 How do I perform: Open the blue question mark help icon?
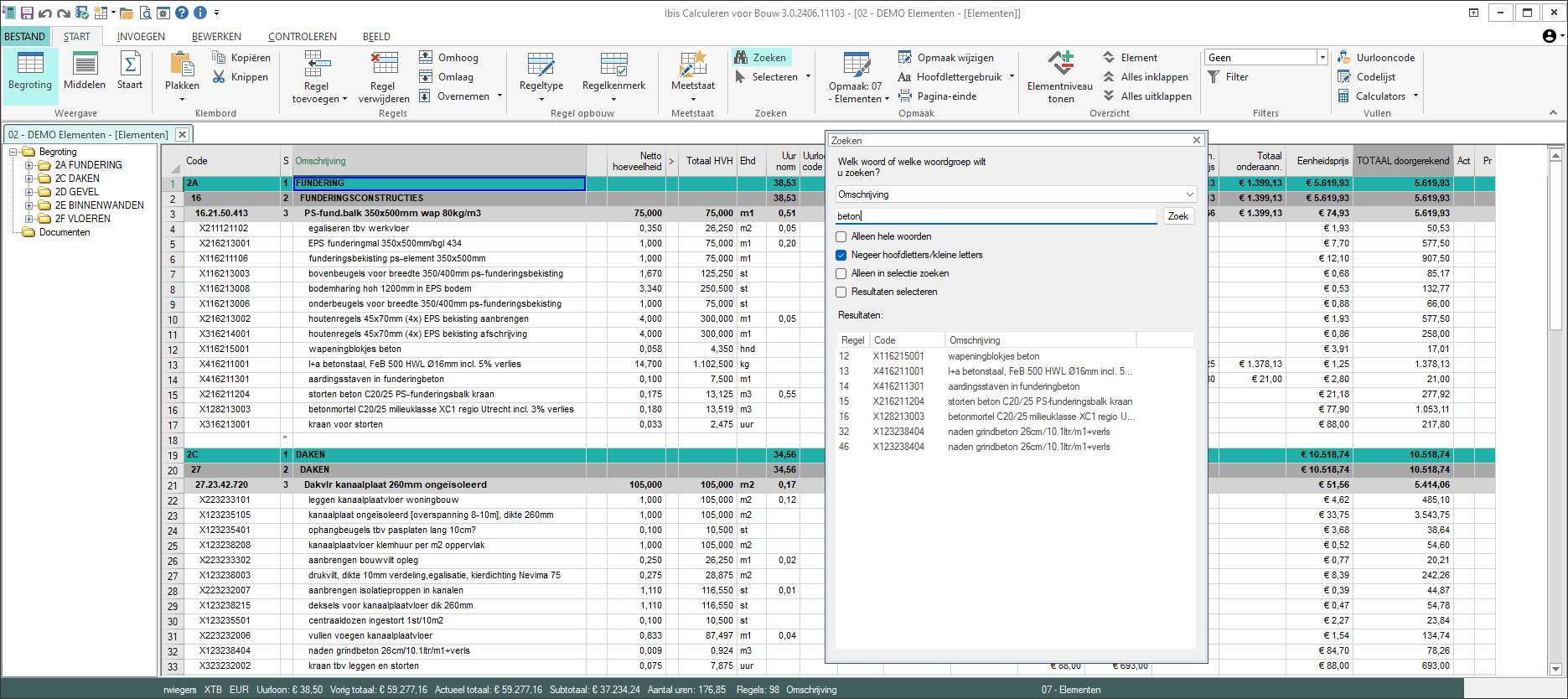(182, 13)
